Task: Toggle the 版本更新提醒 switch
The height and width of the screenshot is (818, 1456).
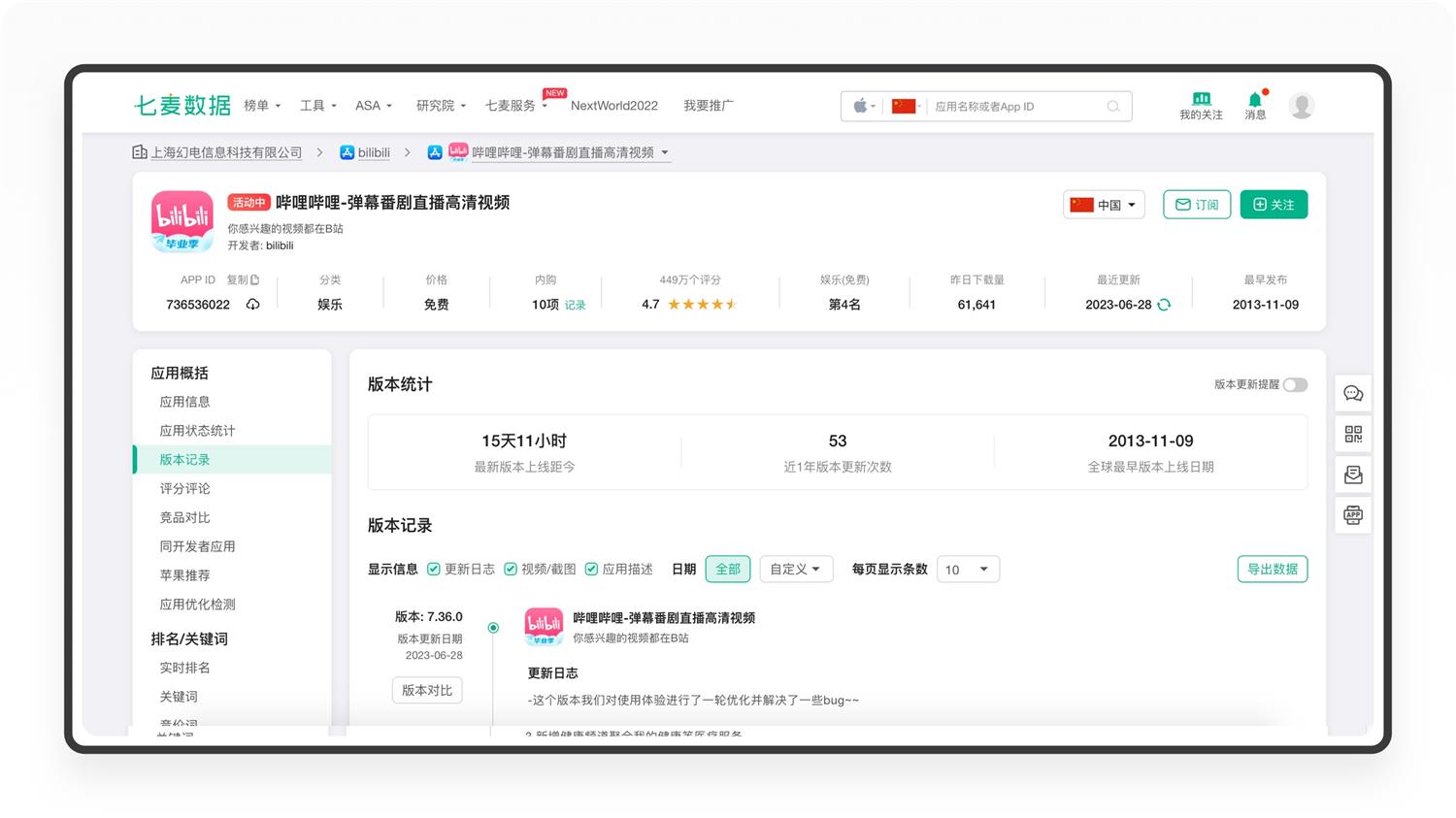Action: point(1295,385)
